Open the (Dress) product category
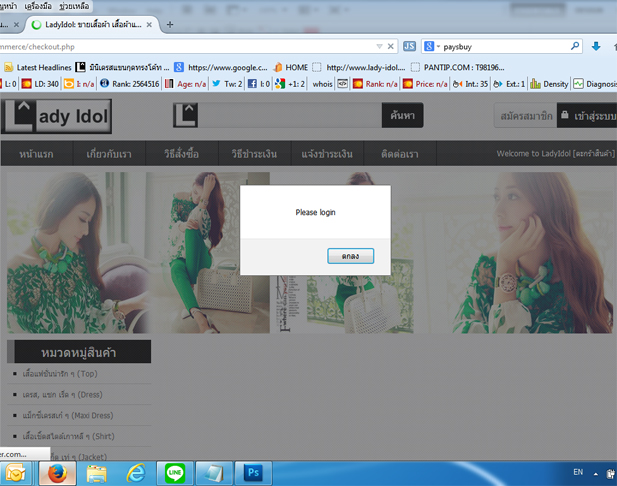Viewport: 617px width, 486px height. pyautogui.click(x=62, y=394)
